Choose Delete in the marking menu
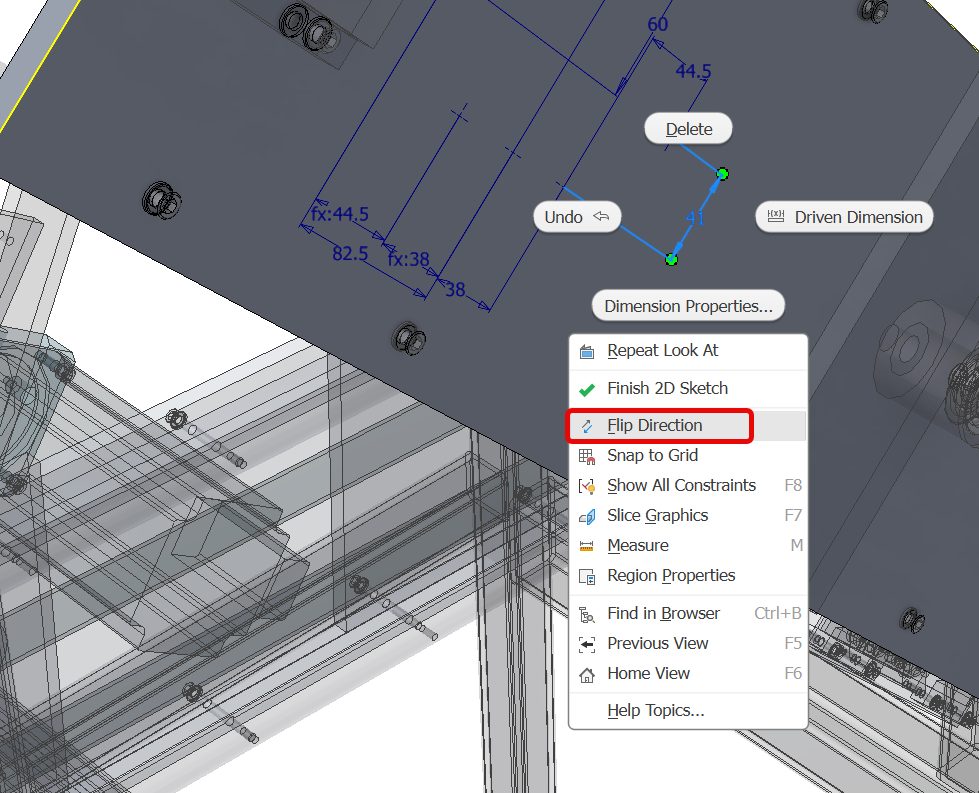Screen dimensions: 979x793 (688, 129)
